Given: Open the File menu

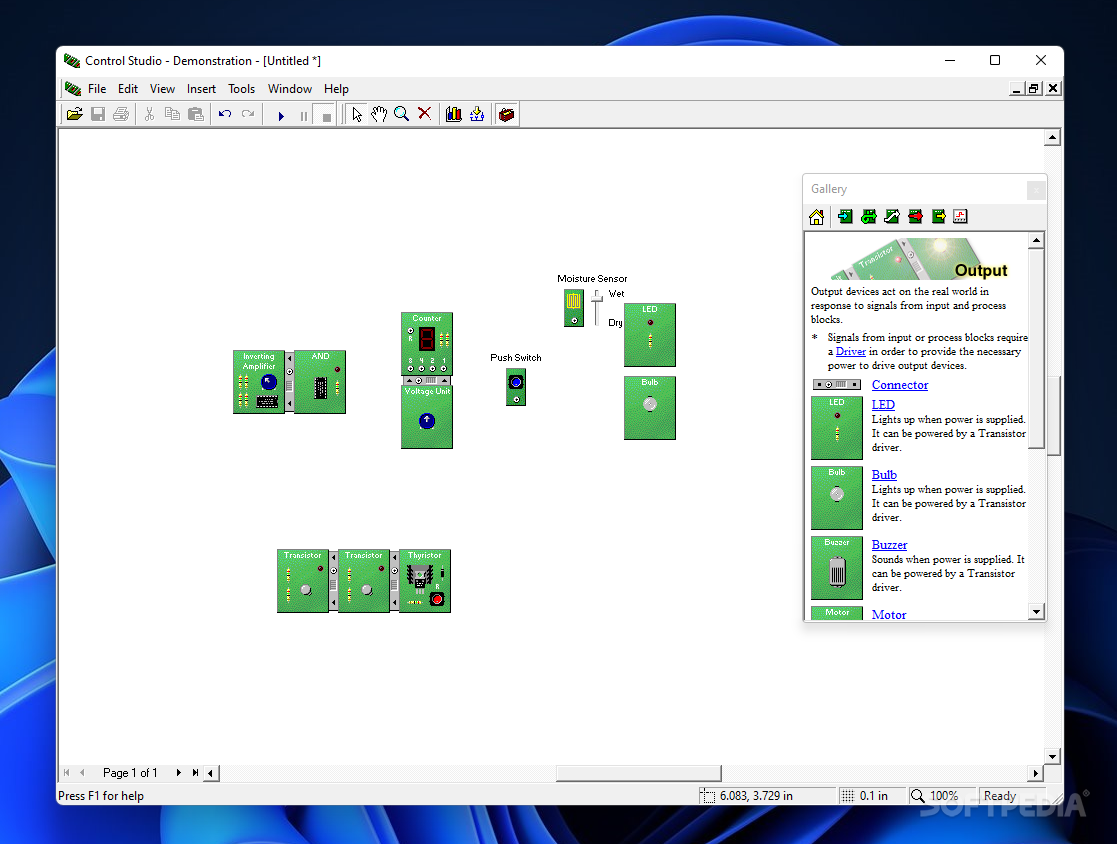Looking at the screenshot, I should pos(97,89).
